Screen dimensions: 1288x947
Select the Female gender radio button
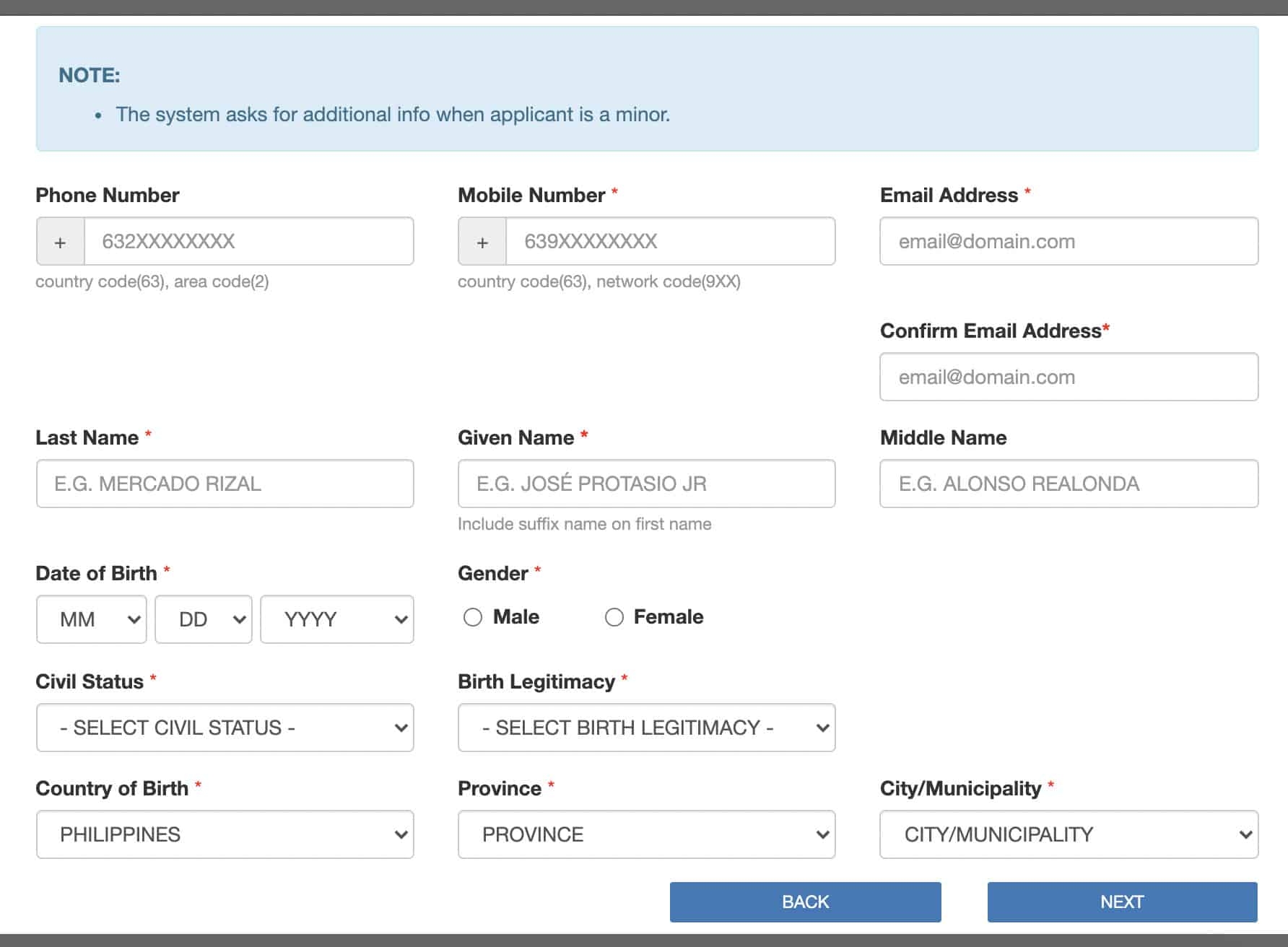click(x=615, y=617)
